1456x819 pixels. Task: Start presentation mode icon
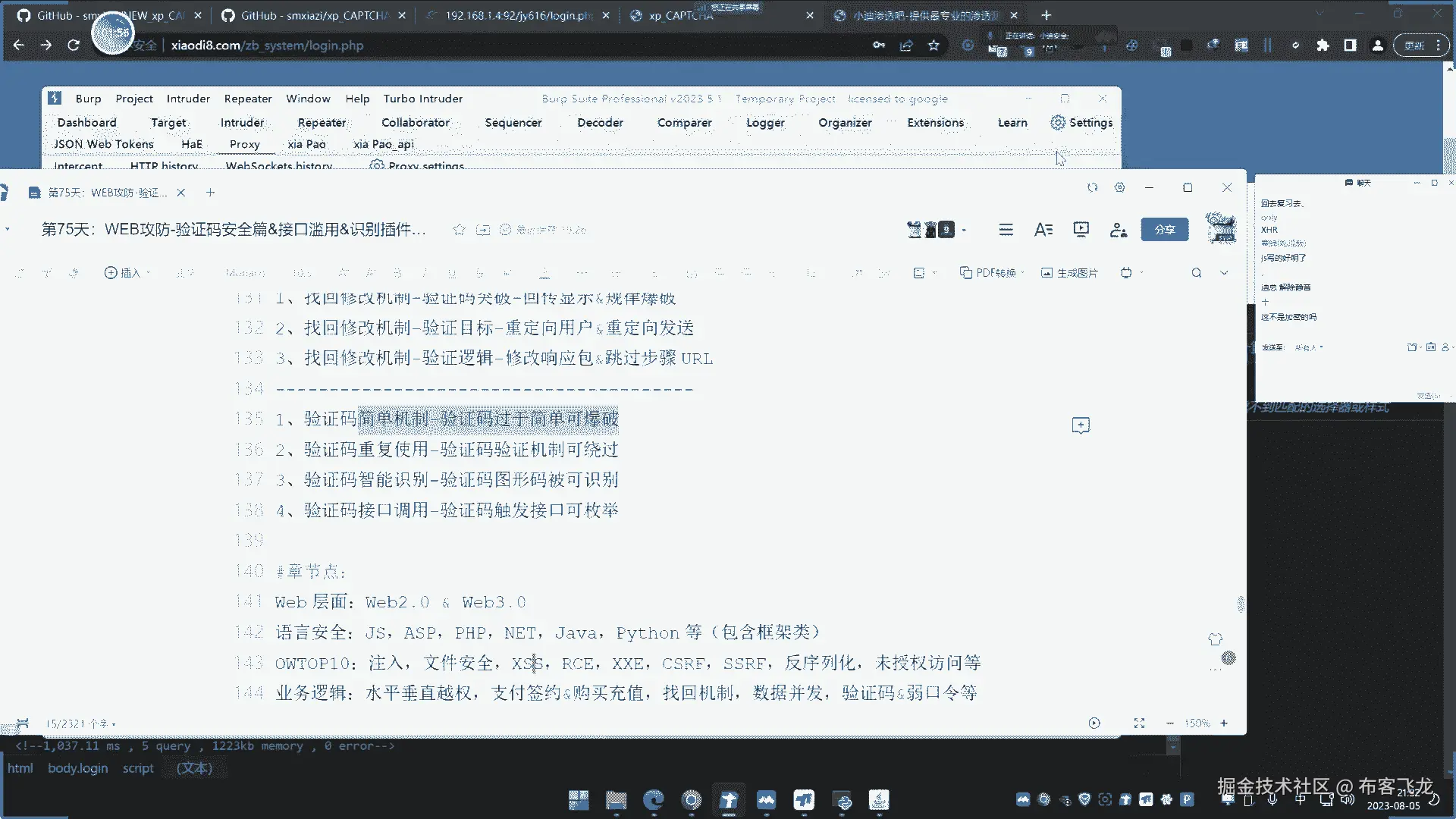[x=1081, y=230]
